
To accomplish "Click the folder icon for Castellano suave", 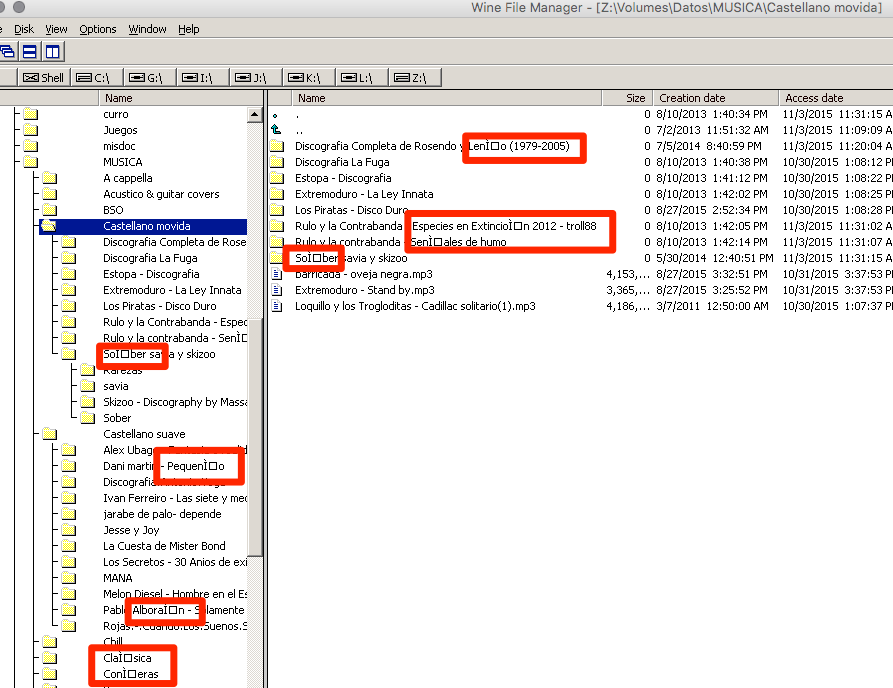I will [50, 434].
